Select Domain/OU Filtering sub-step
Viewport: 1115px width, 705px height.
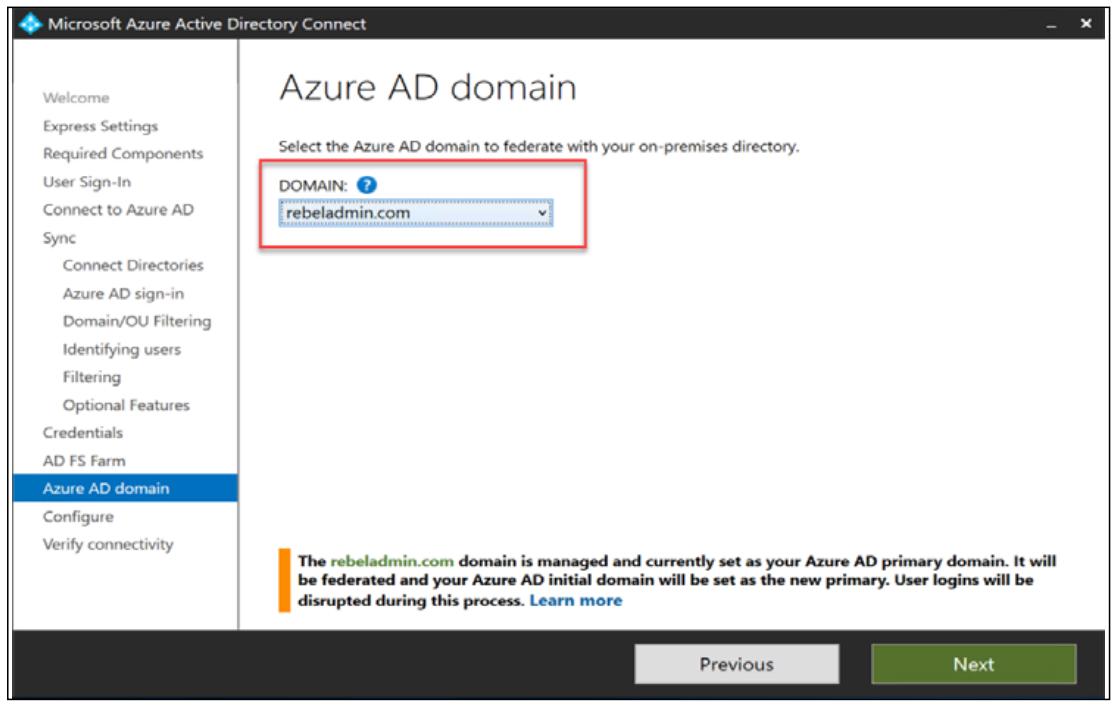(x=137, y=321)
